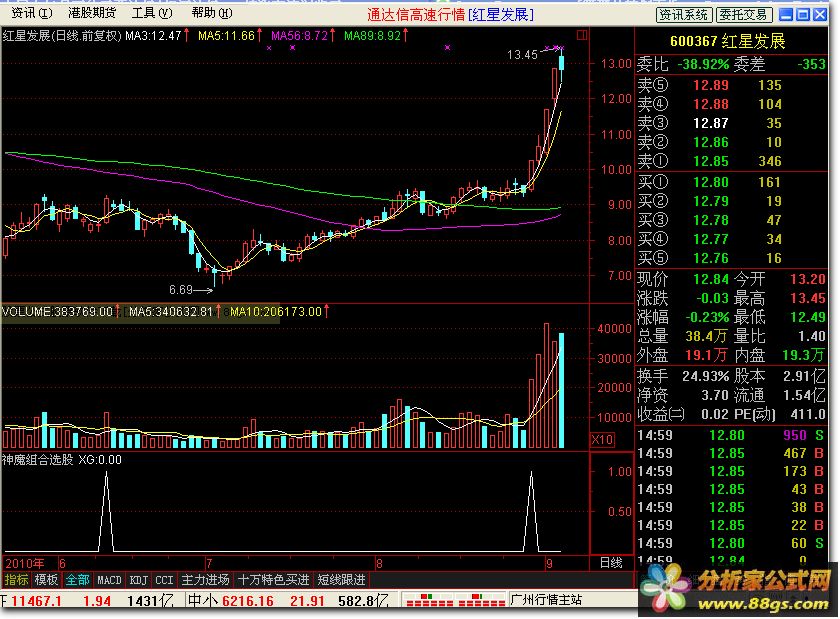This screenshot has width=840, height=619.
Task: Switch to the CCI indicator
Action: pos(164,580)
